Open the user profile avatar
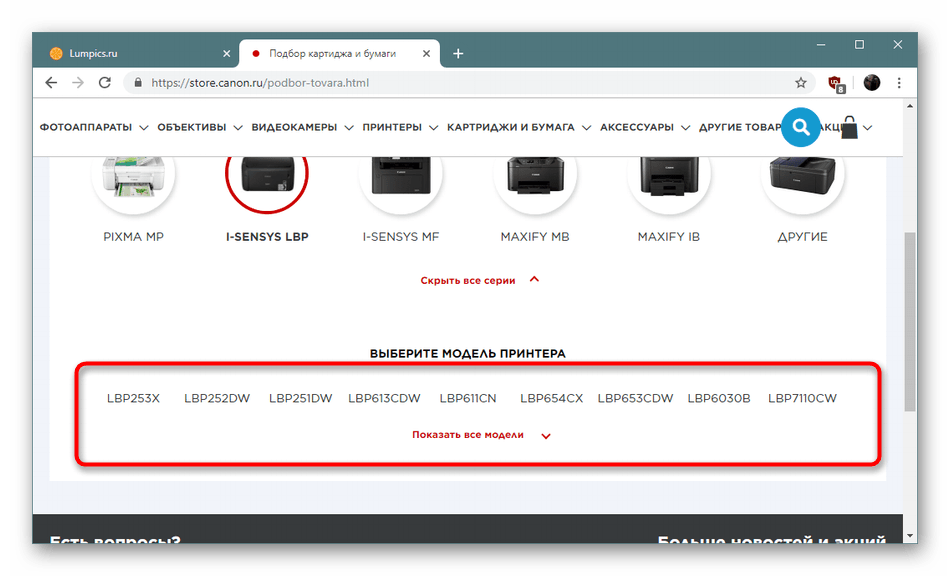950x576 pixels. point(871,83)
